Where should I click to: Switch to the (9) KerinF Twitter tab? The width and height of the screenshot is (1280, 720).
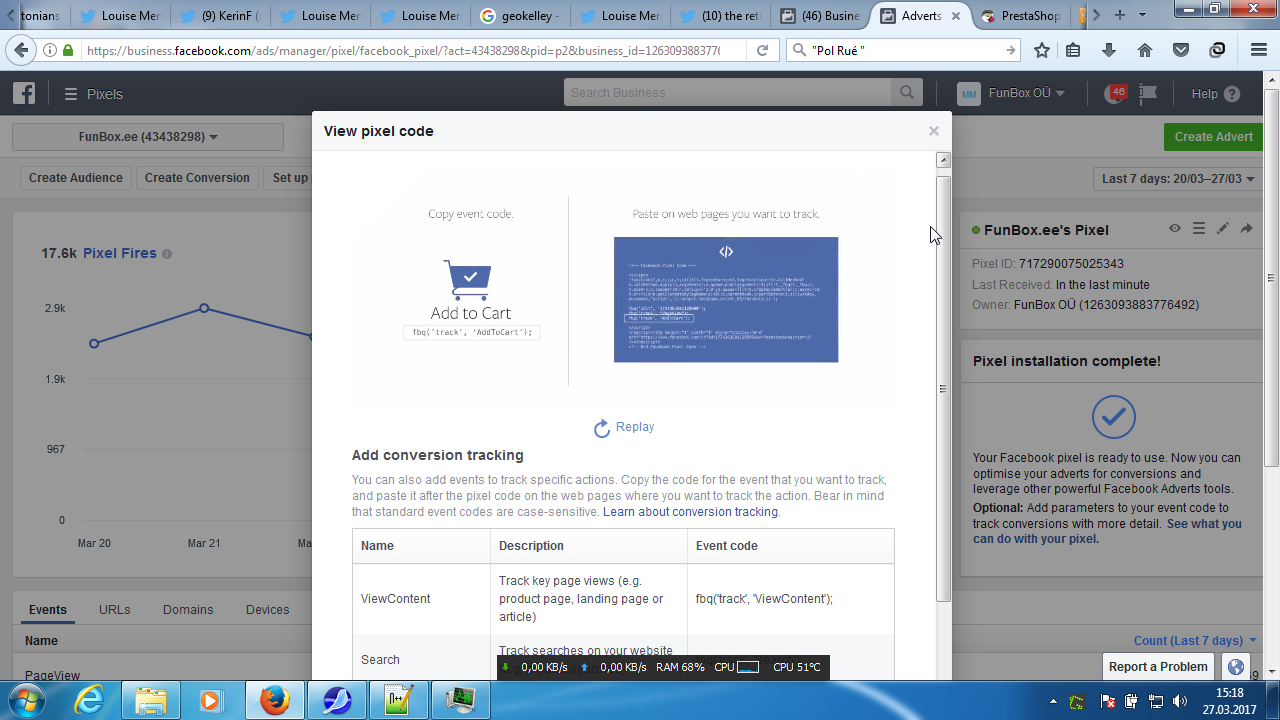pos(219,16)
